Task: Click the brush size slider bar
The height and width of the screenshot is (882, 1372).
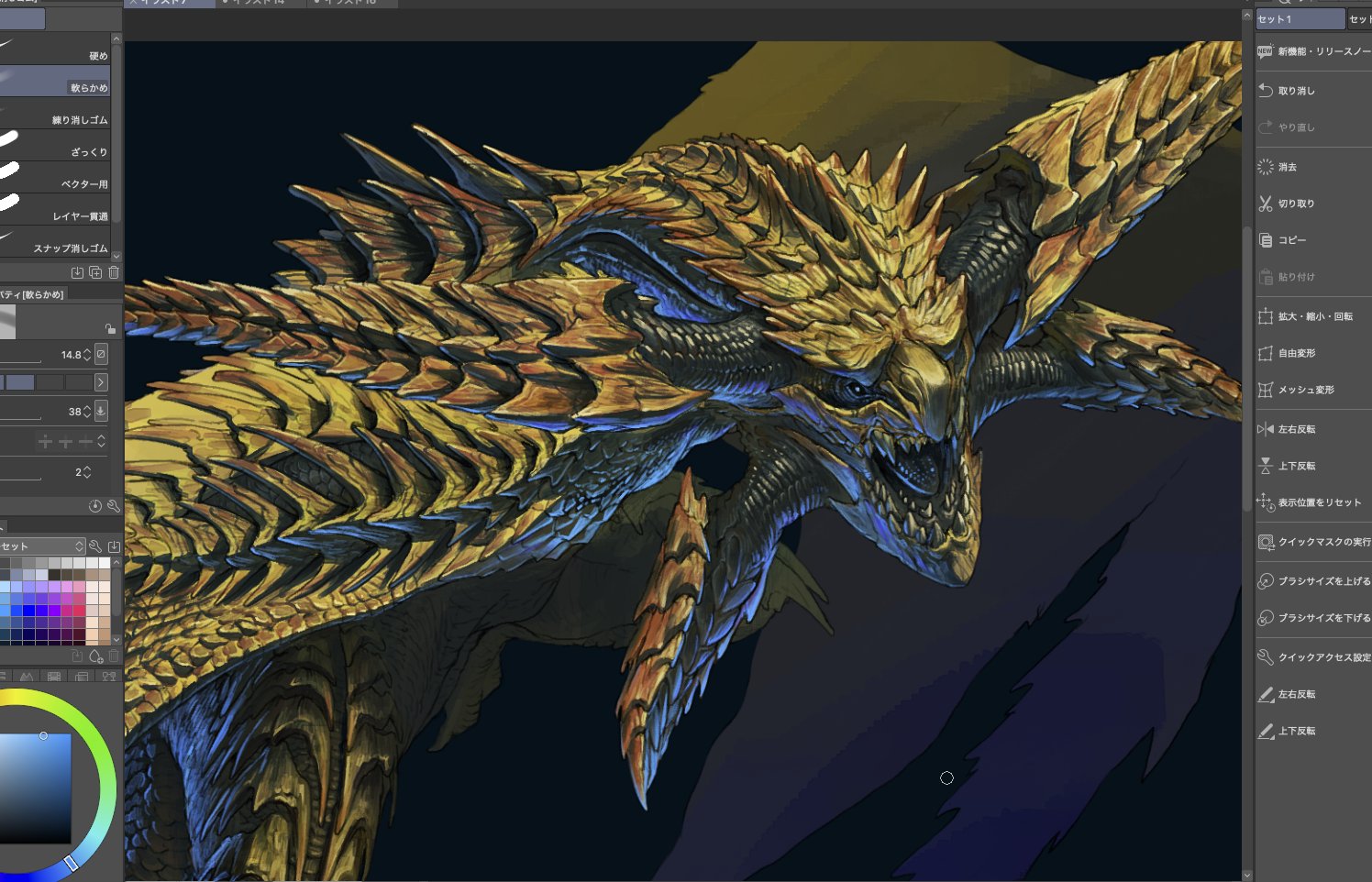Action: pyautogui.click(x=20, y=360)
